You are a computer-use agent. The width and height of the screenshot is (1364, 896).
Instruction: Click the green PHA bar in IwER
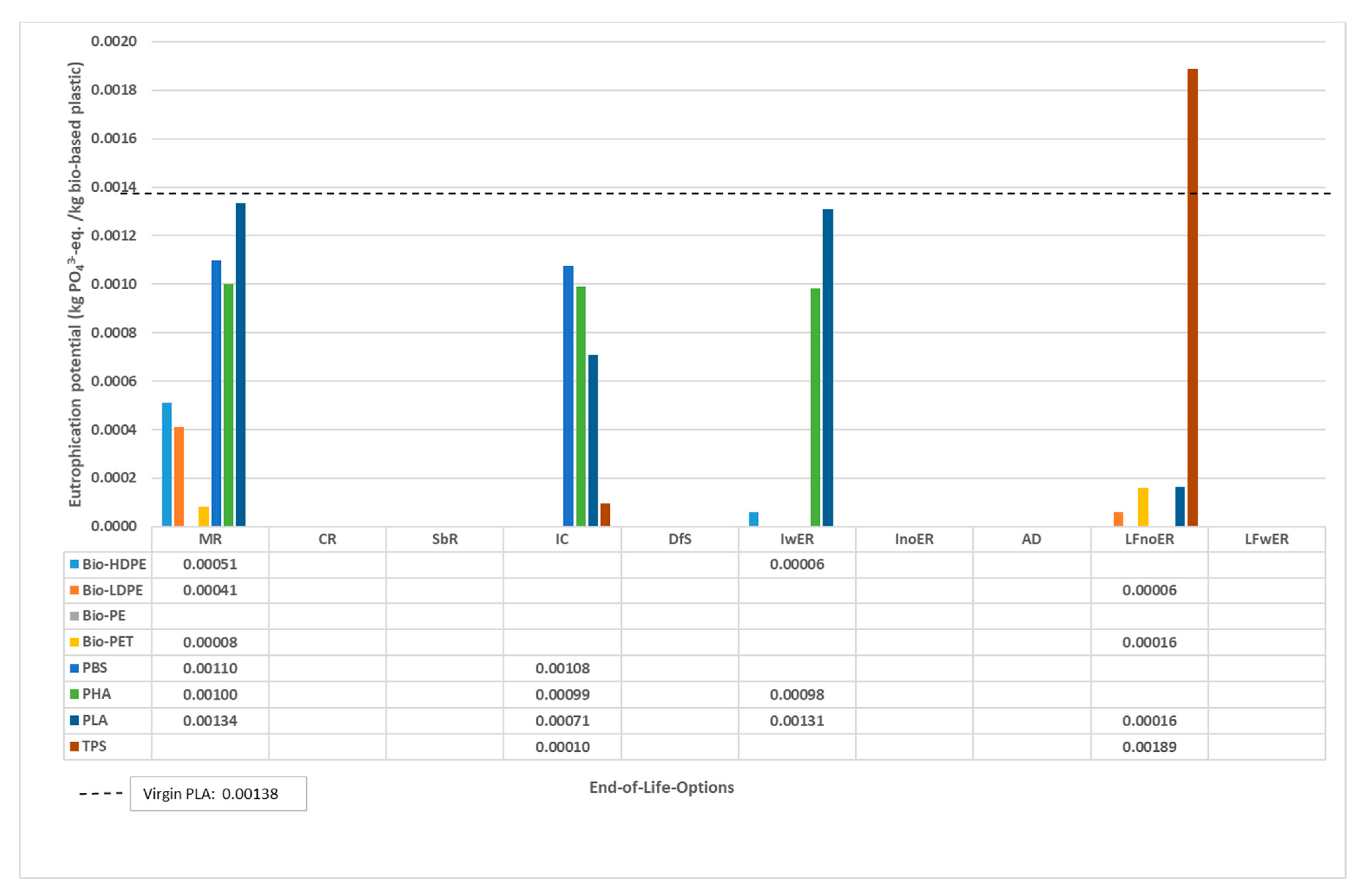[815, 407]
